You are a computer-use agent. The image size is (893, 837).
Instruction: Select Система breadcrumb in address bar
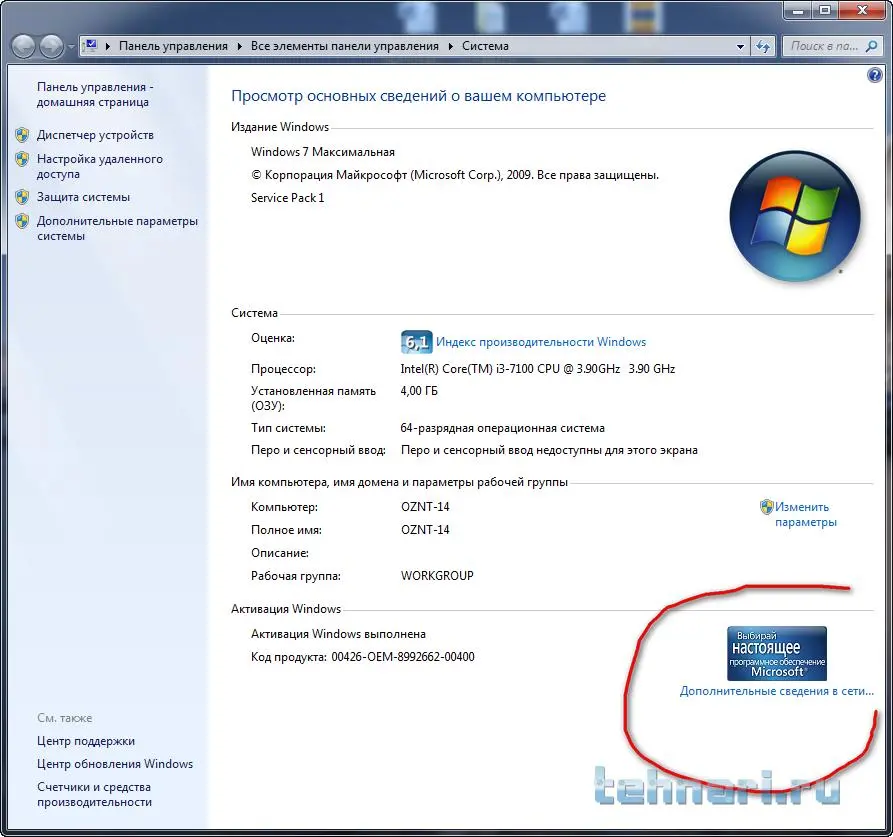pyautogui.click(x=485, y=46)
